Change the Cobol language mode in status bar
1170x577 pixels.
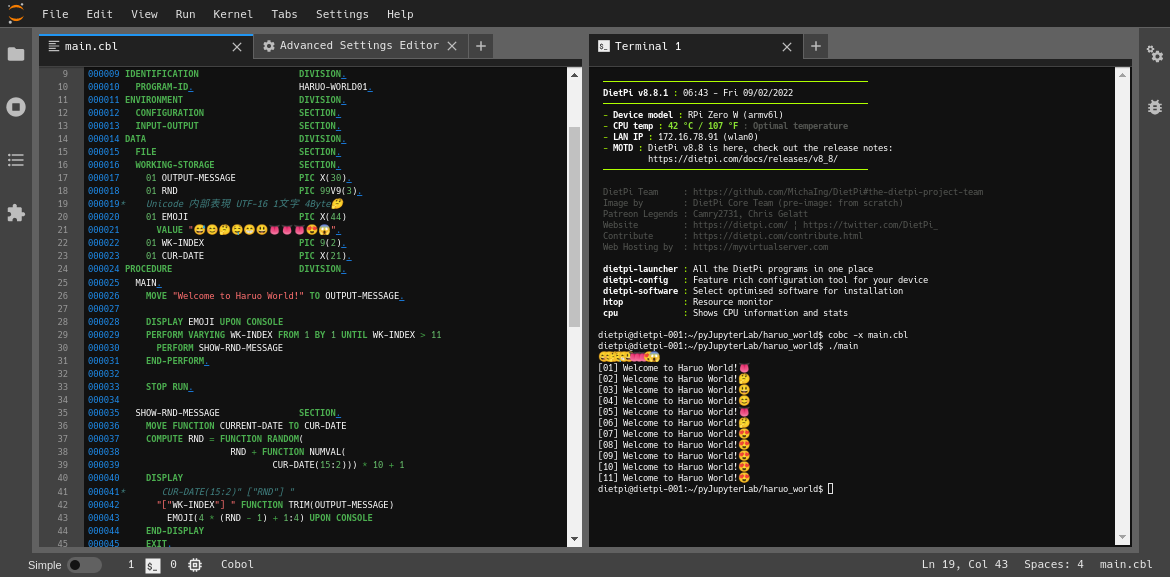[237, 565]
